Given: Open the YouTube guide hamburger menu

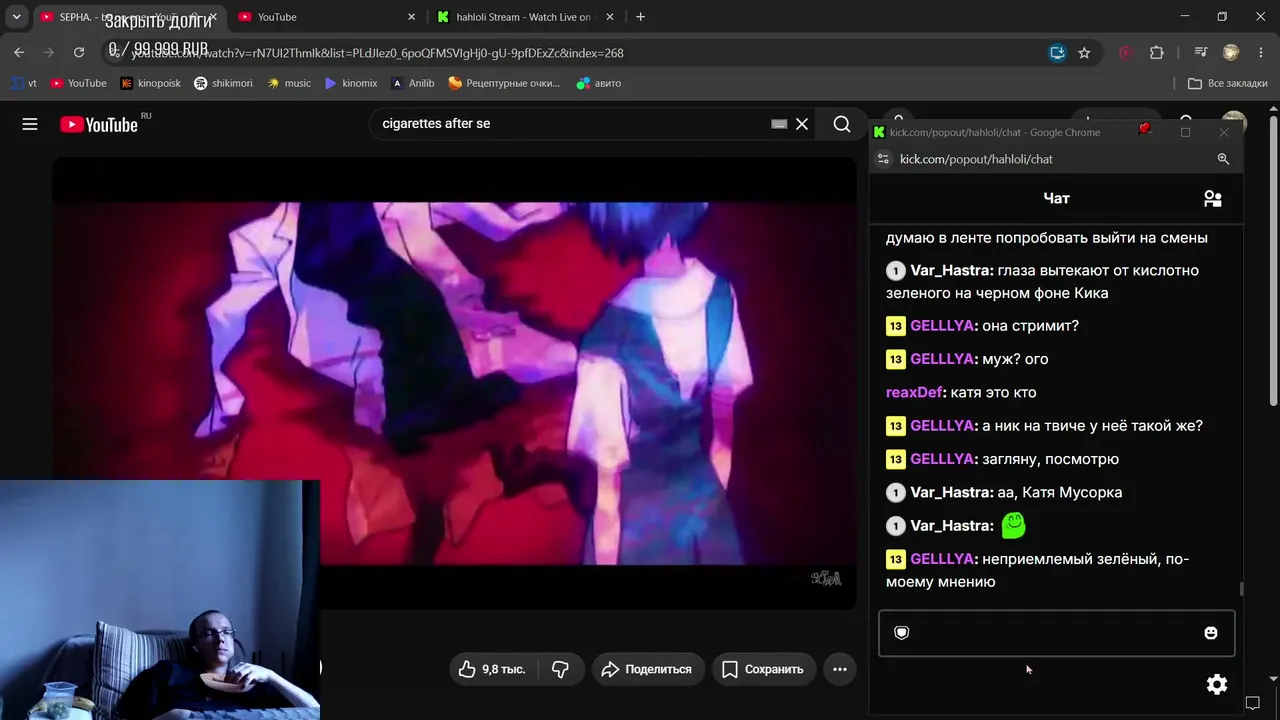Looking at the screenshot, I should point(30,124).
